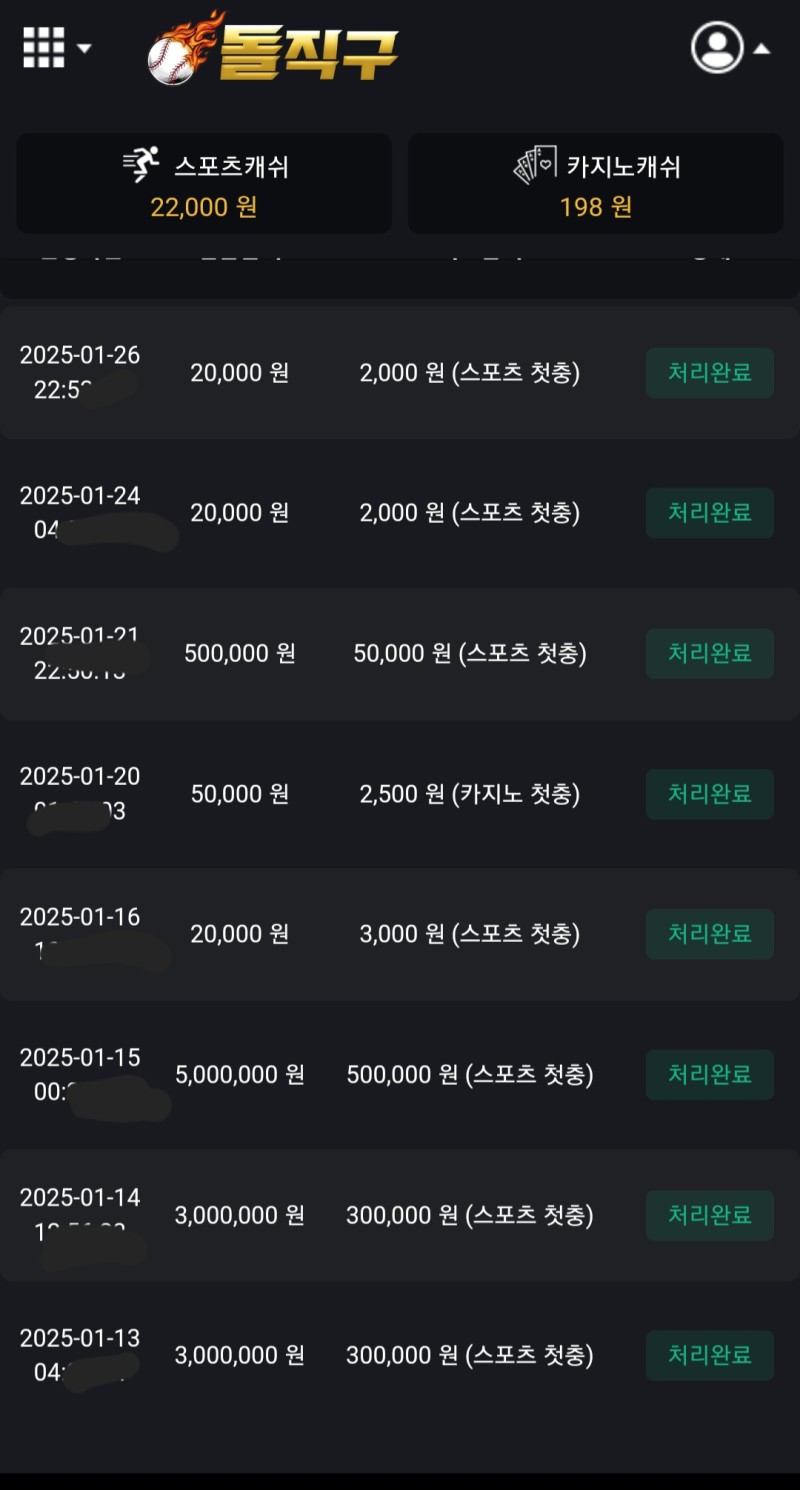Expand the profile menu arrow
This screenshot has height=1490, width=800.
[762, 48]
